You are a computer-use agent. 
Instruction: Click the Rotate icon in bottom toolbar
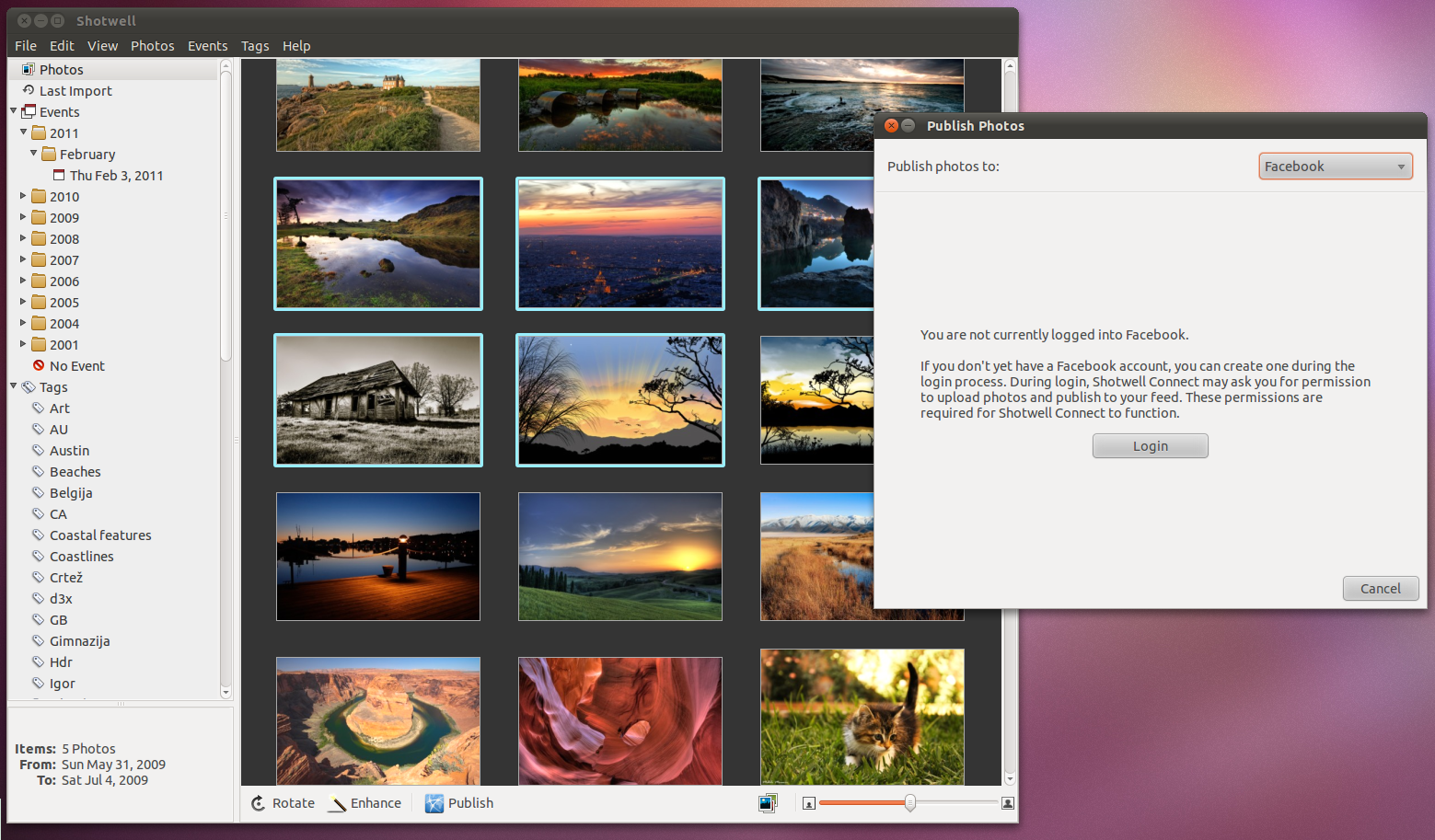(259, 803)
